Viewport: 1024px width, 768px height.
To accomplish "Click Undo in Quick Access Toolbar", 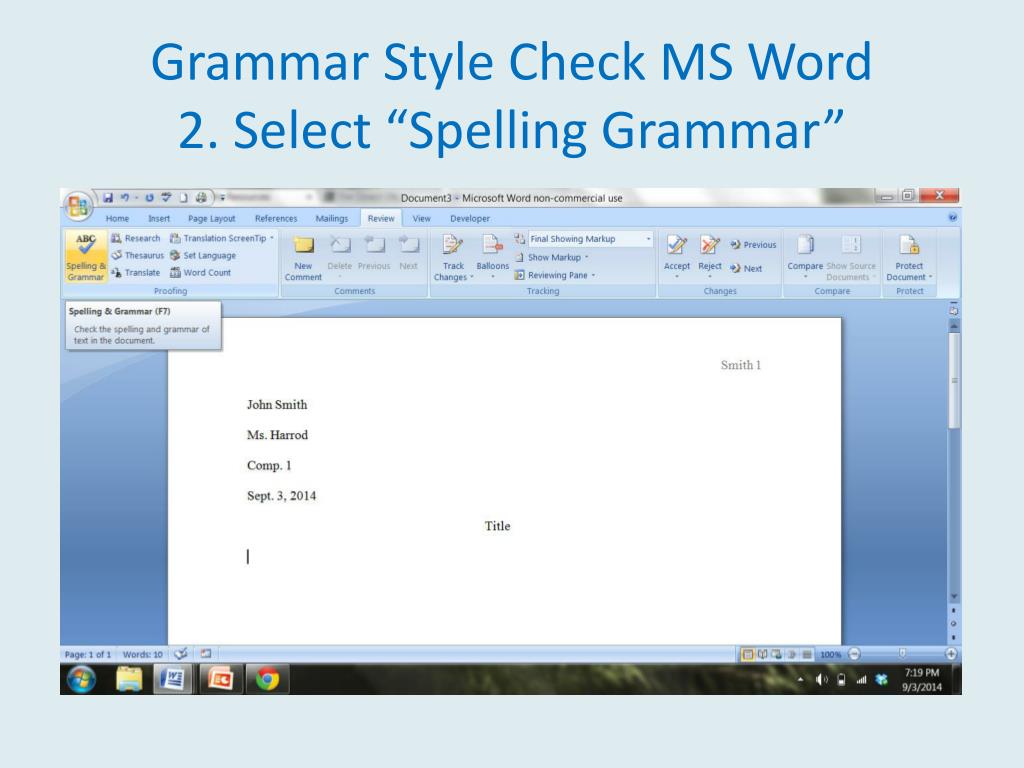I will point(124,197).
